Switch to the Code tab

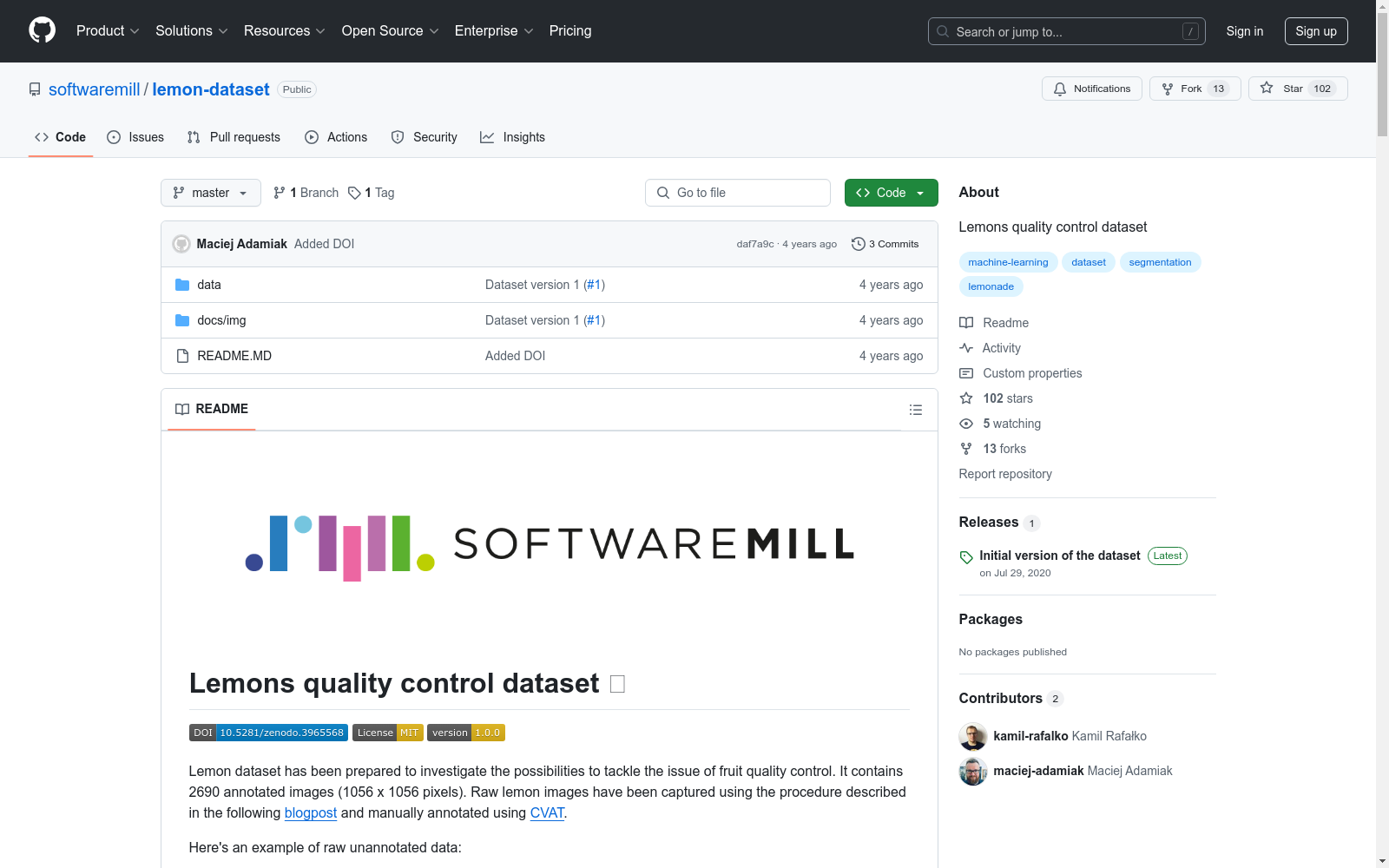[x=61, y=137]
